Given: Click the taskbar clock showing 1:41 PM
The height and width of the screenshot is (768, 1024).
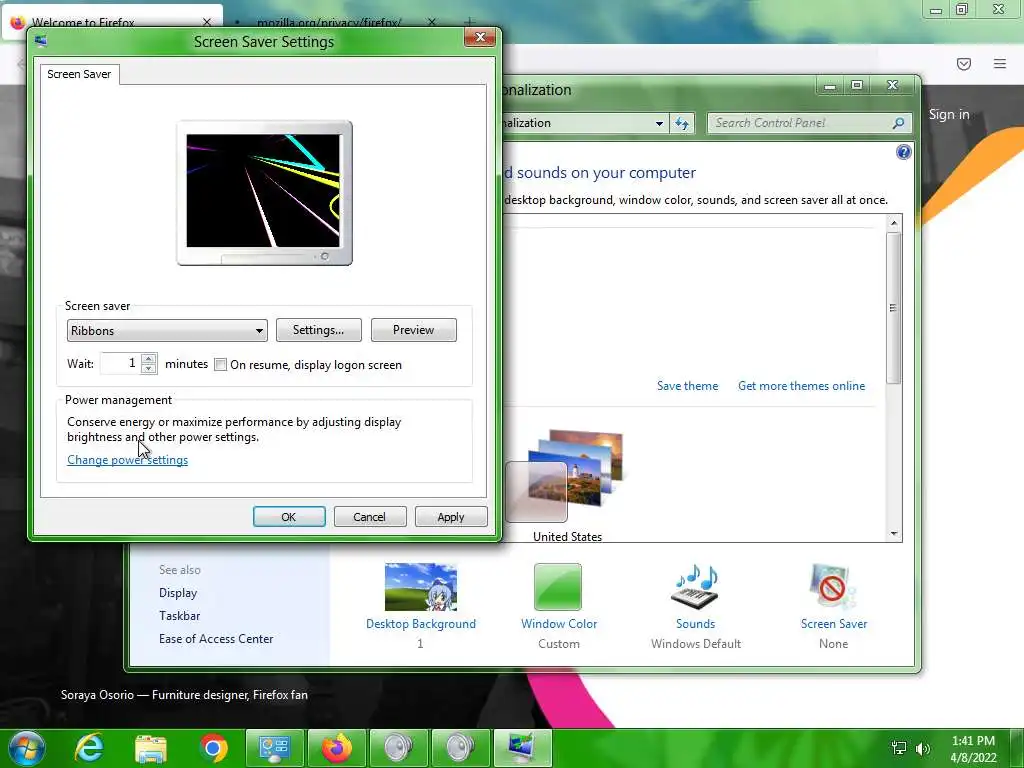Looking at the screenshot, I should (x=973, y=749).
